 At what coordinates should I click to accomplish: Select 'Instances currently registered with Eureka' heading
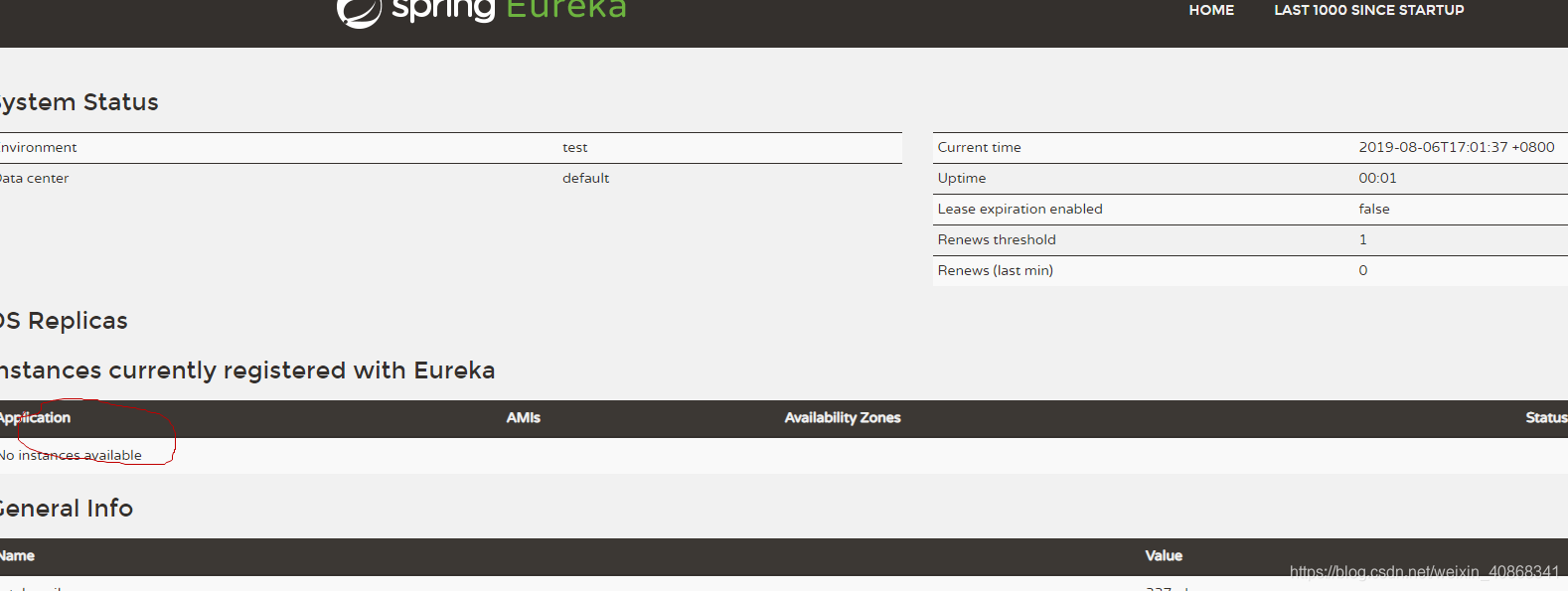tap(247, 370)
